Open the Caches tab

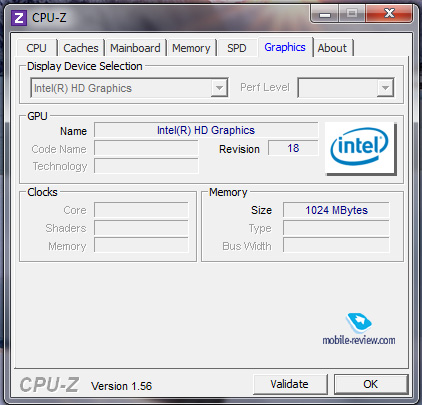tap(81, 48)
